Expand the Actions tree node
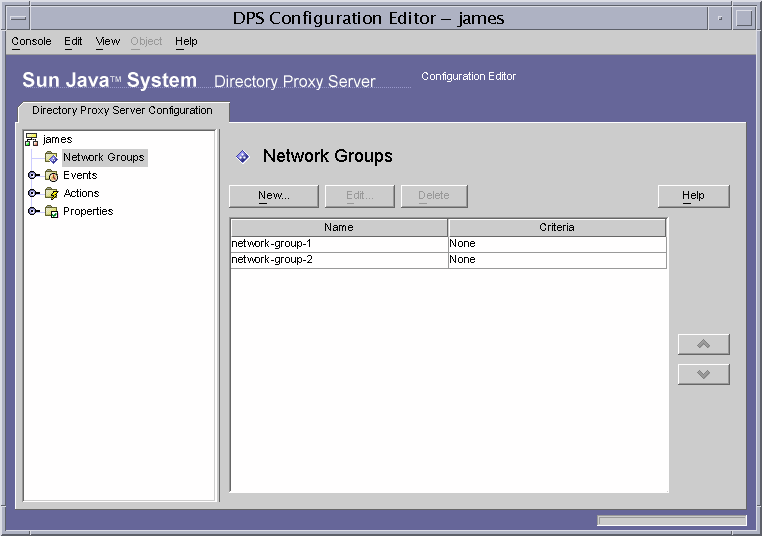762x536 pixels. tap(33, 193)
